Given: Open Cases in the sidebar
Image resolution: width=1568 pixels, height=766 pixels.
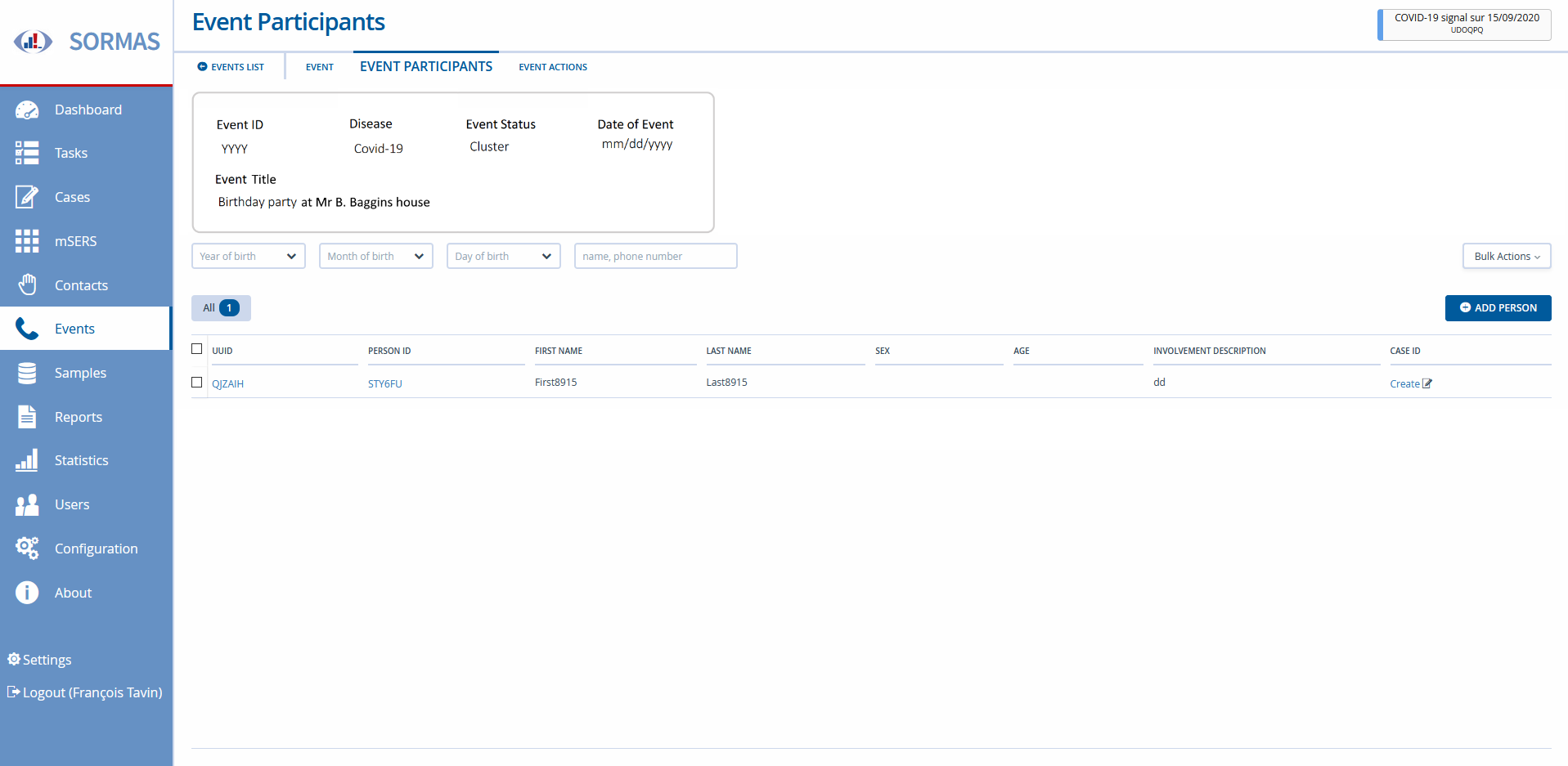Looking at the screenshot, I should click(x=86, y=197).
